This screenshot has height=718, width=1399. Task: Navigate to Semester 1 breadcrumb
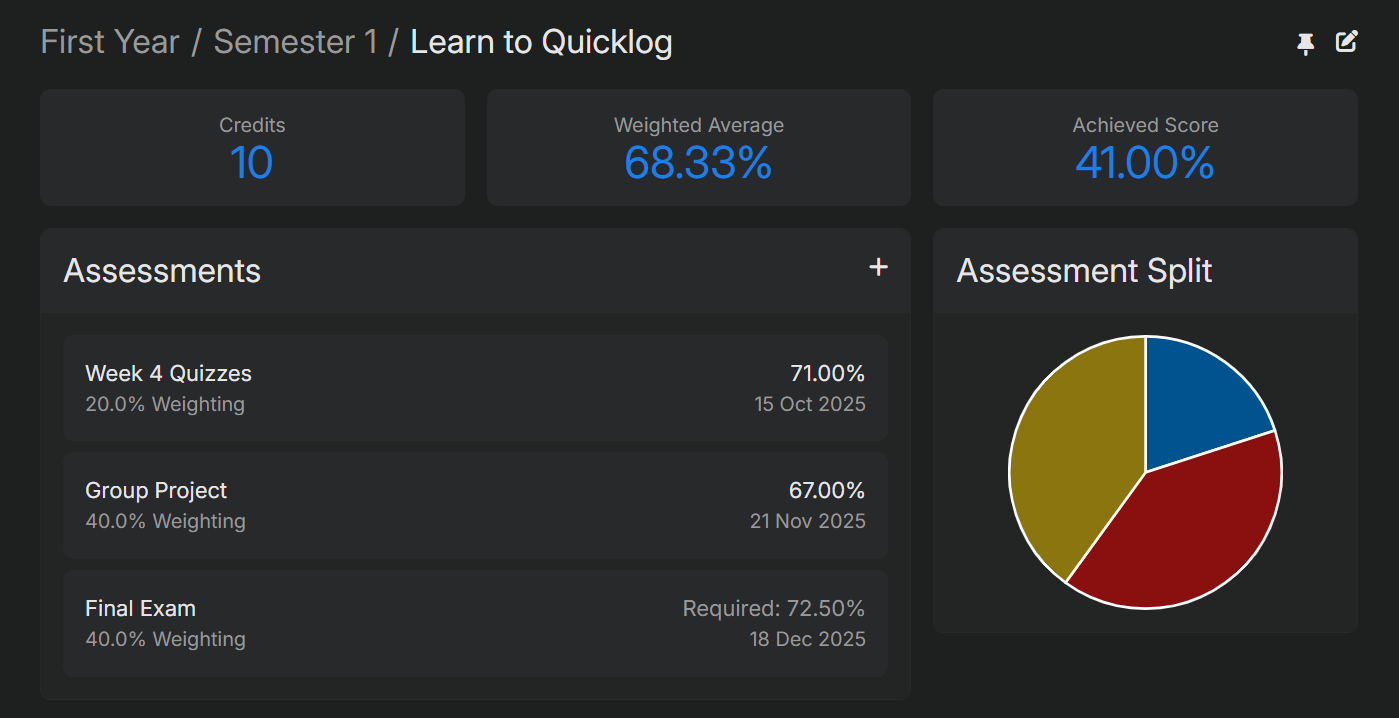(296, 42)
